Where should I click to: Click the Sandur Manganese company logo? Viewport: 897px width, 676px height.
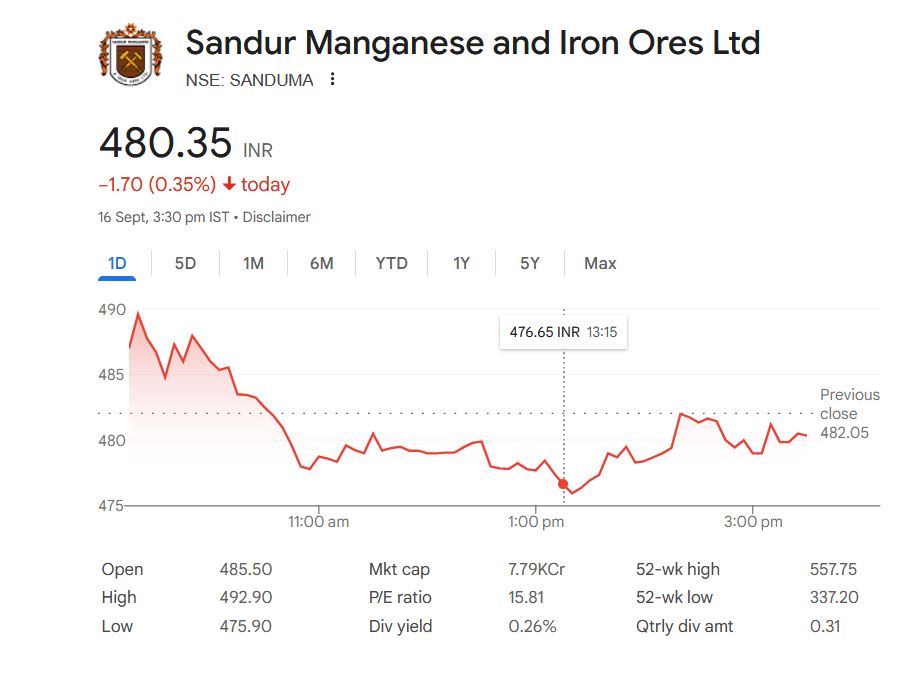(x=130, y=55)
